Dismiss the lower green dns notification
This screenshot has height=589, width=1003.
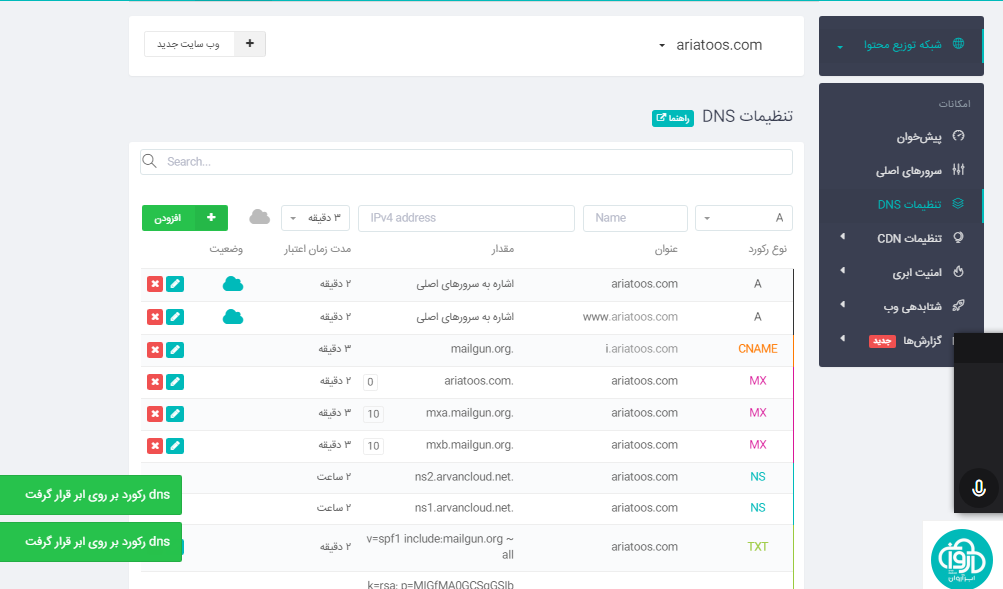(x=91, y=542)
